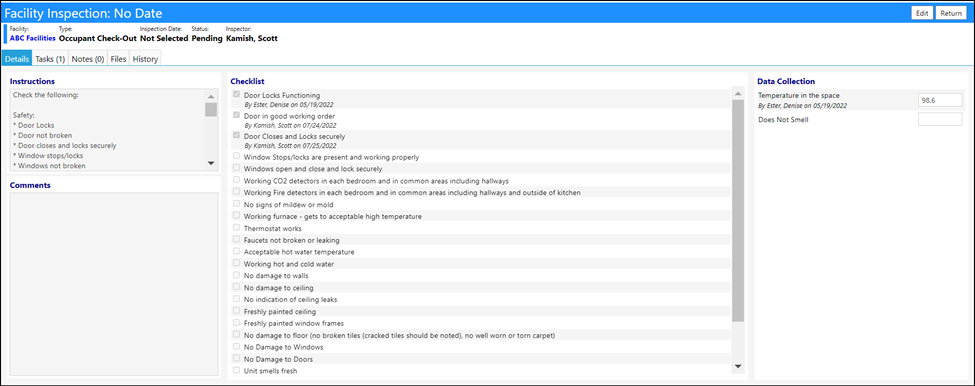This screenshot has height=386, width=975.
Task: Click inside the Comments text area
Action: click(x=114, y=283)
